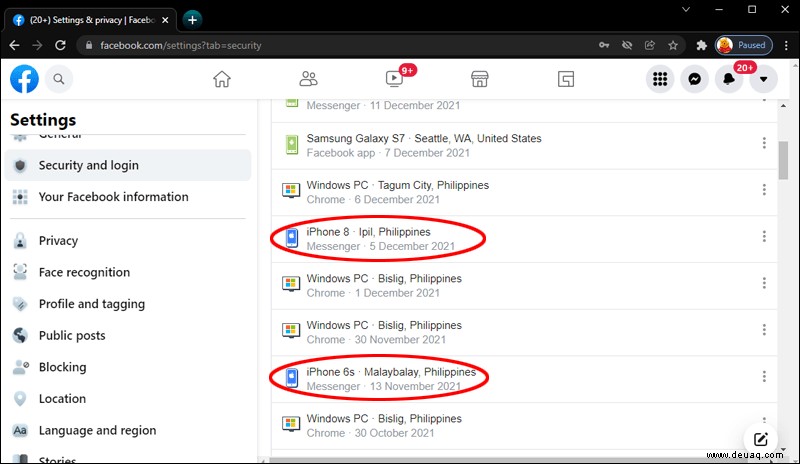The width and height of the screenshot is (800, 464).
Task: Click the page vertical scrollbar thumb
Action: tap(783, 161)
